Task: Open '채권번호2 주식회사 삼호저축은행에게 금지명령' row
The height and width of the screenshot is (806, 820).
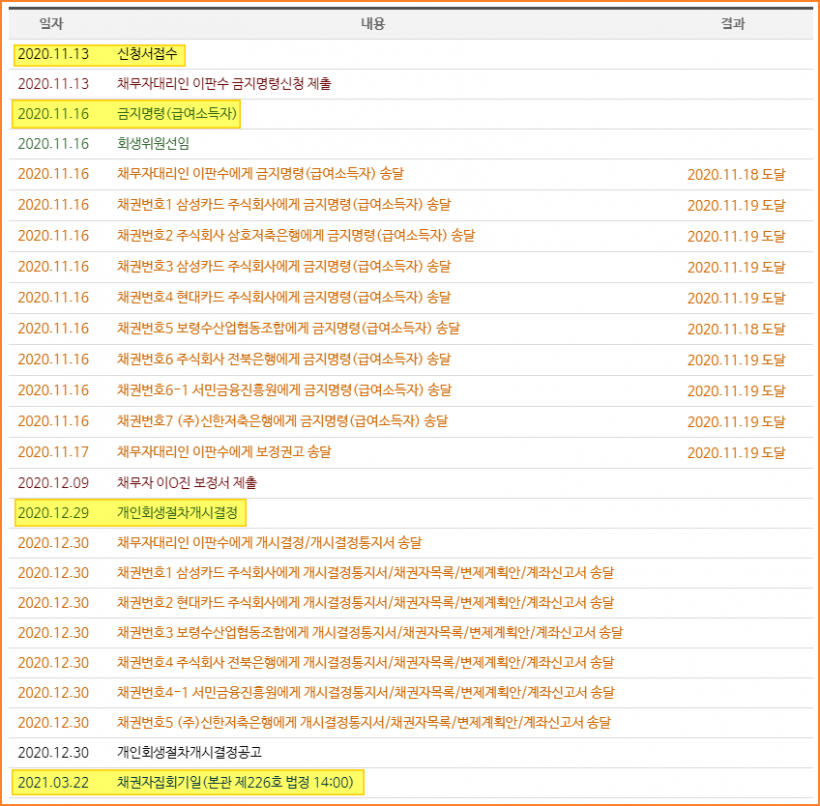Action: tap(295, 235)
